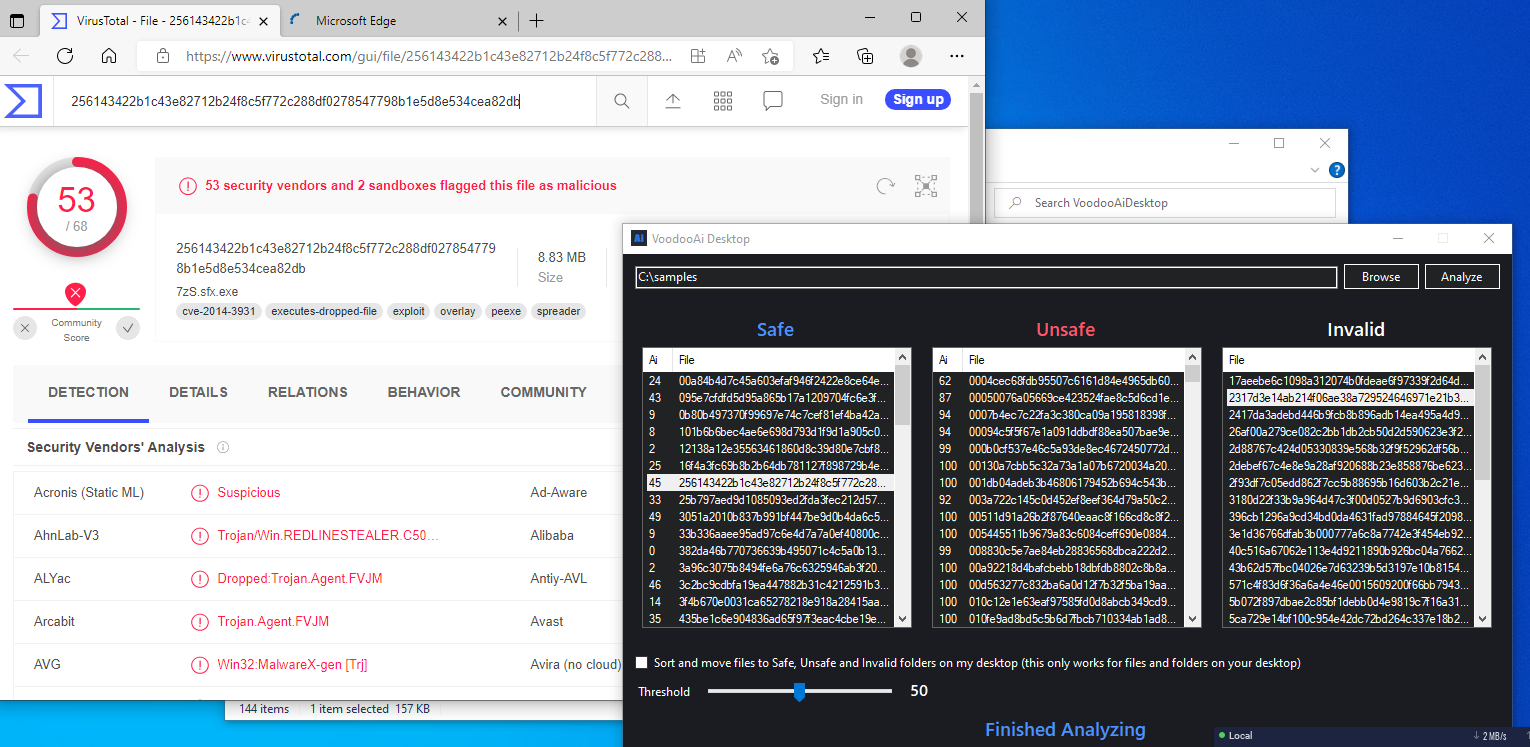Click info icon beside Security Vendors' Analysis

click(x=223, y=447)
